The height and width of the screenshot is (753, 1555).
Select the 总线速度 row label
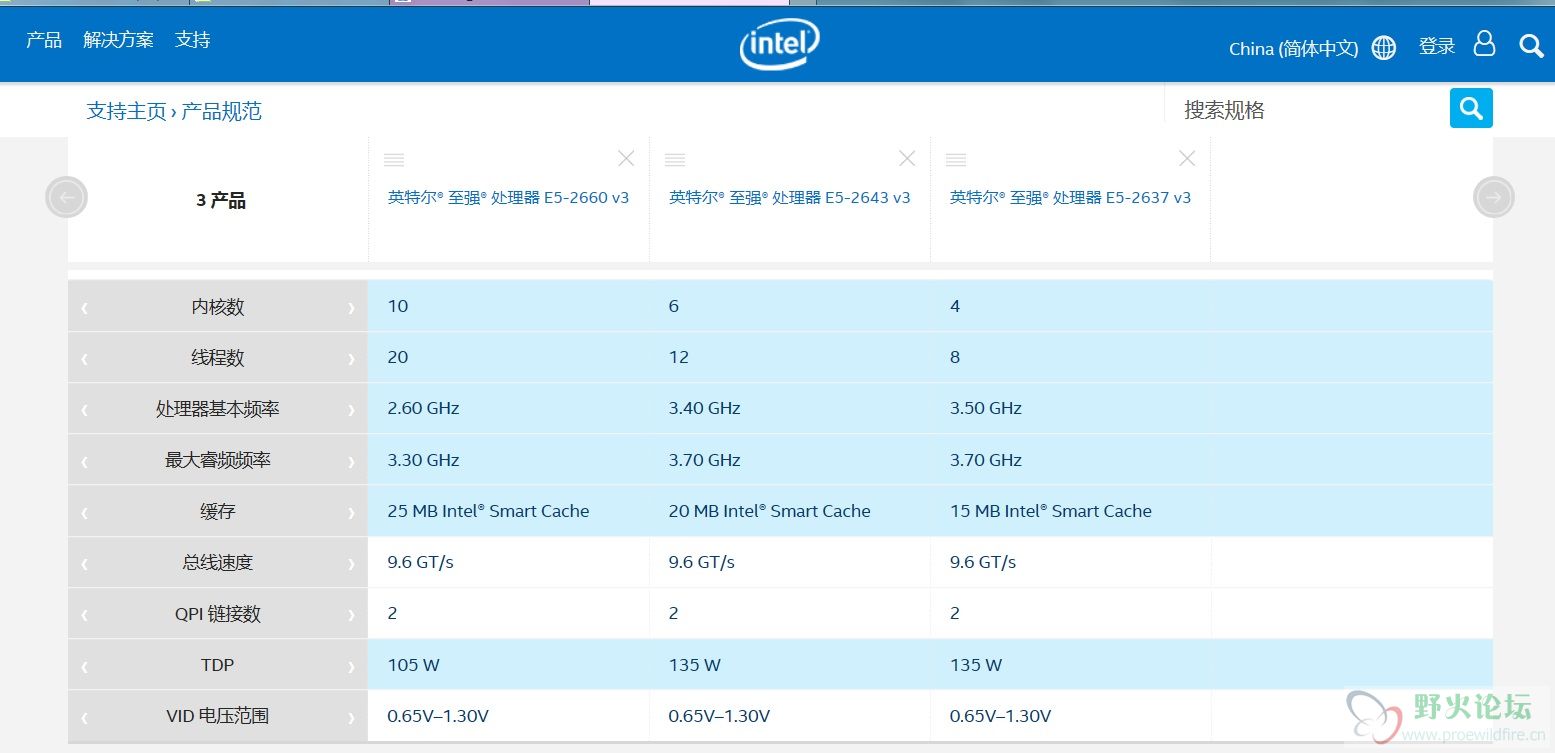[x=218, y=564]
